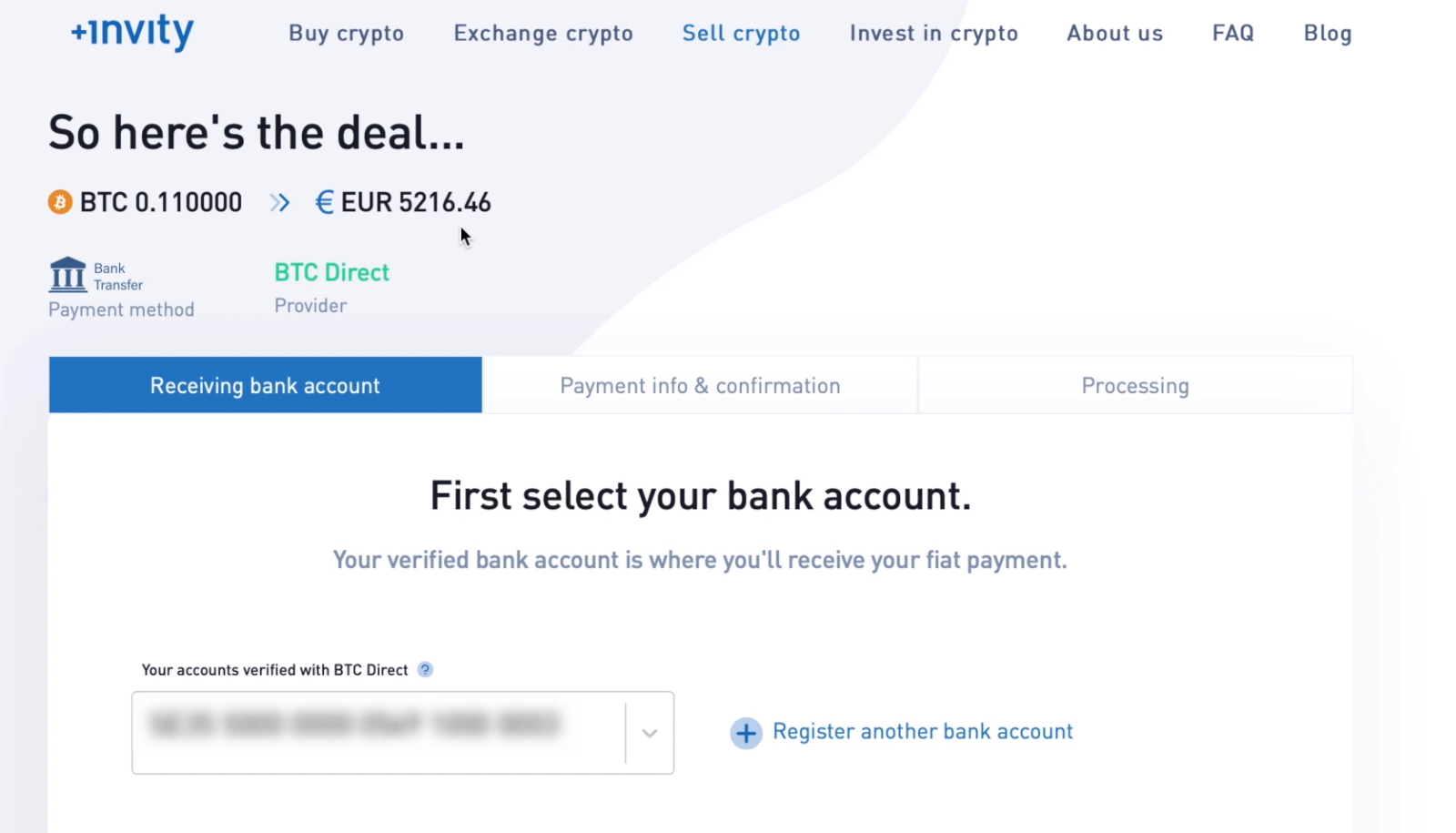The height and width of the screenshot is (833, 1456).
Task: Click the double arrow between BTC and EUR
Action: coord(279,202)
